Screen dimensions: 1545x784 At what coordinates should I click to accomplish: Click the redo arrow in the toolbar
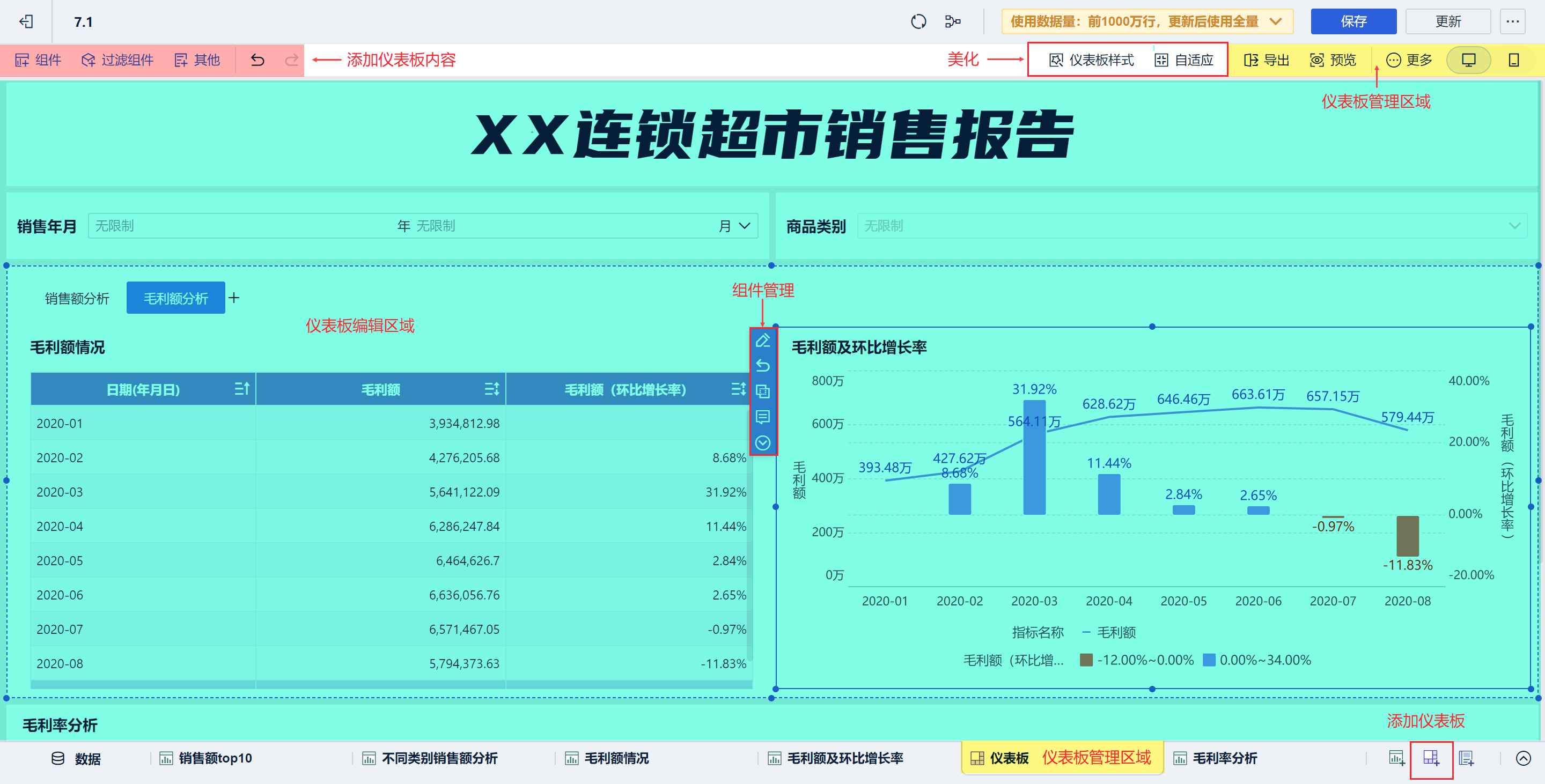tap(291, 60)
